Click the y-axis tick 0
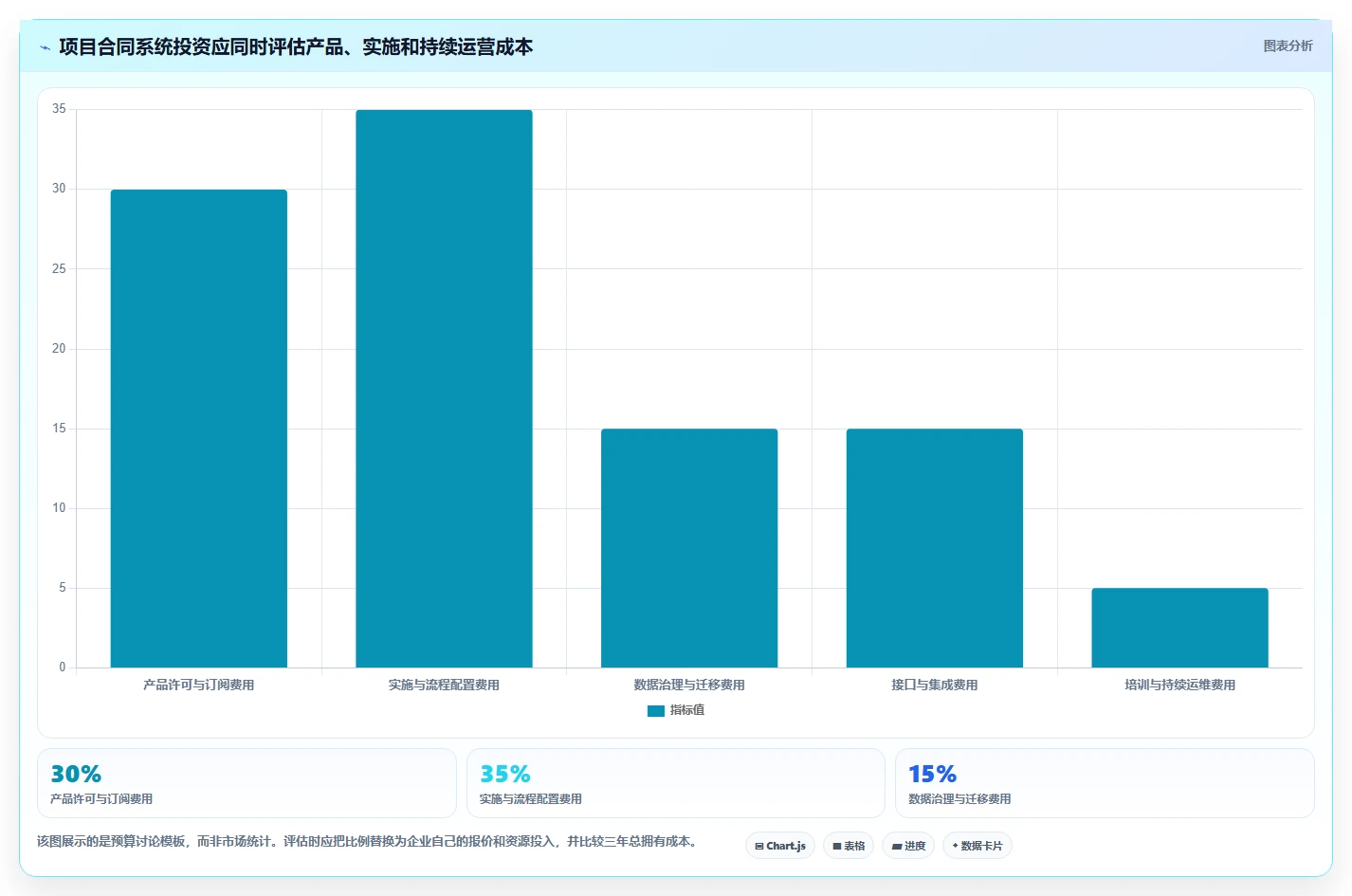This screenshot has height=896, width=1352. pos(63,667)
